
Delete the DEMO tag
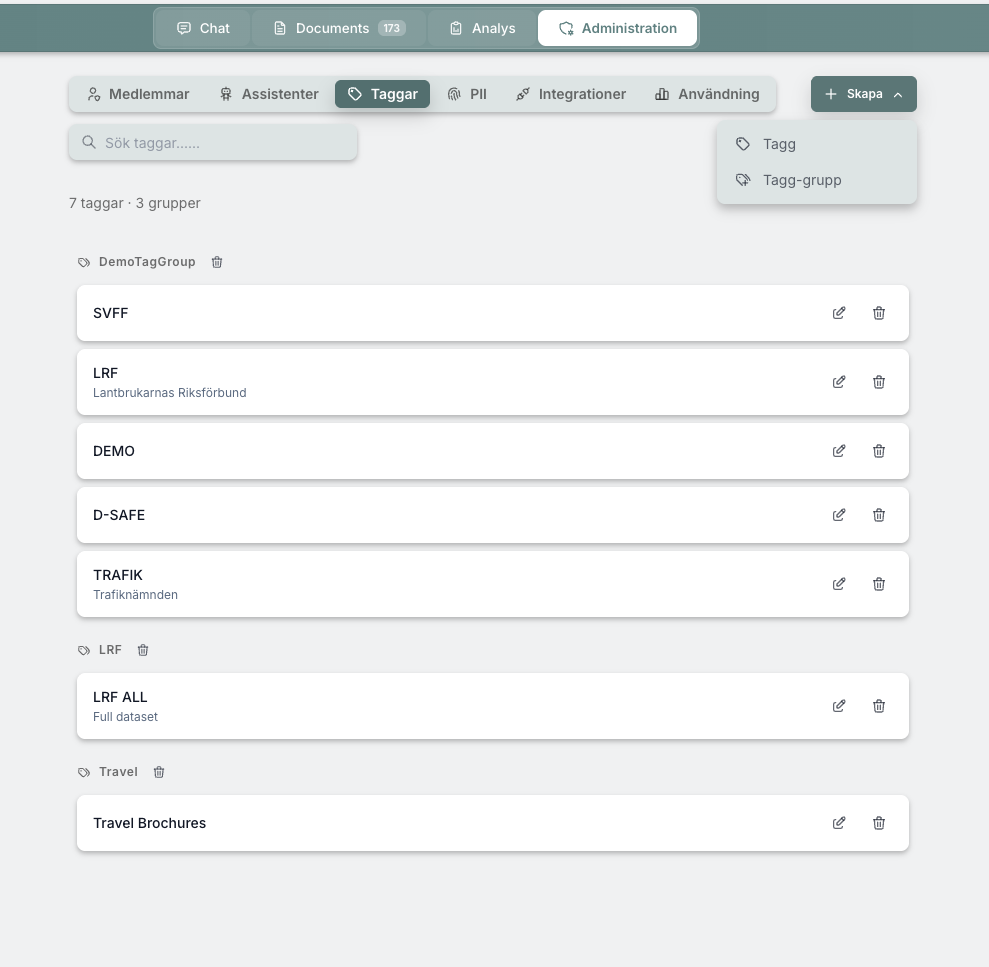pyautogui.click(x=879, y=451)
